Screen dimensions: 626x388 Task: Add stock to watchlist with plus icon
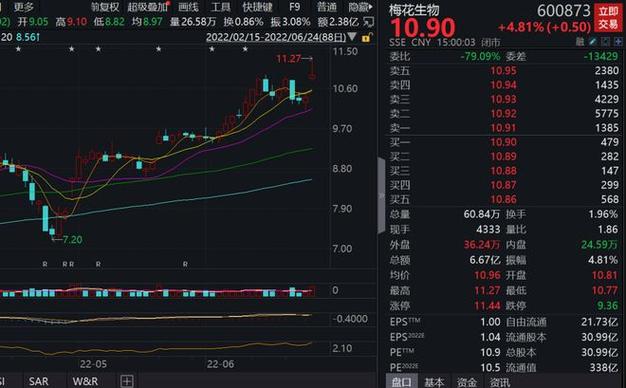click(618, 42)
